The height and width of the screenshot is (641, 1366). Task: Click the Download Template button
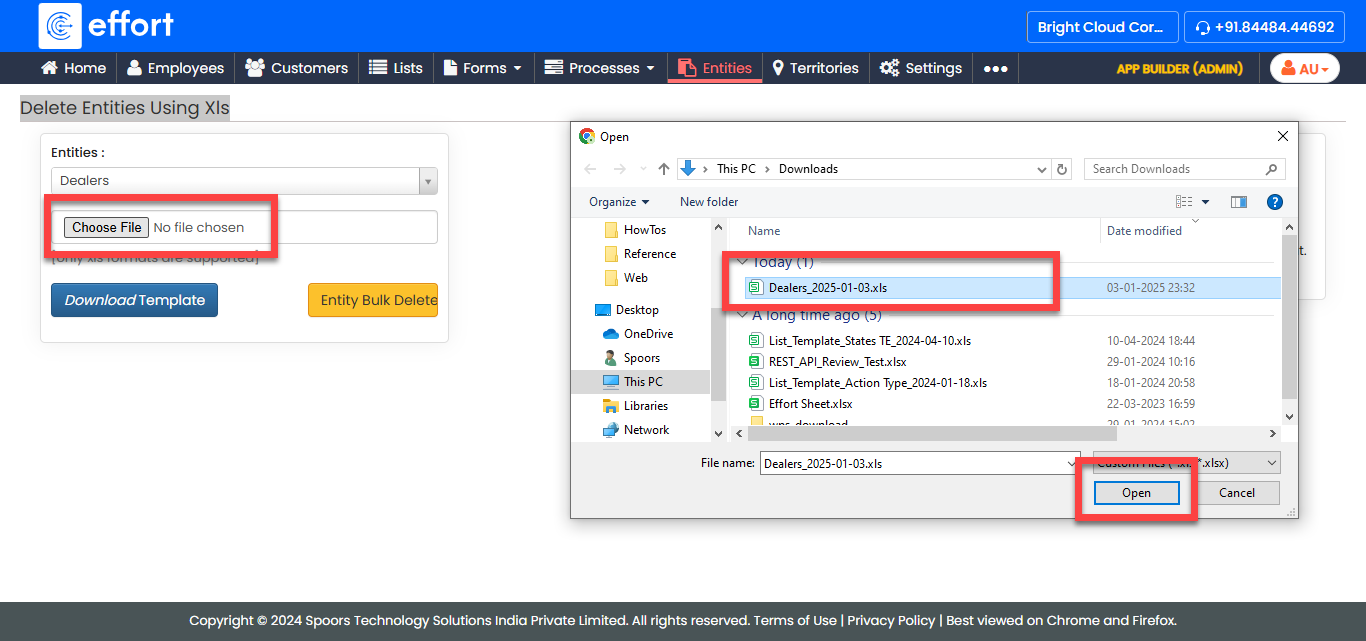point(134,300)
